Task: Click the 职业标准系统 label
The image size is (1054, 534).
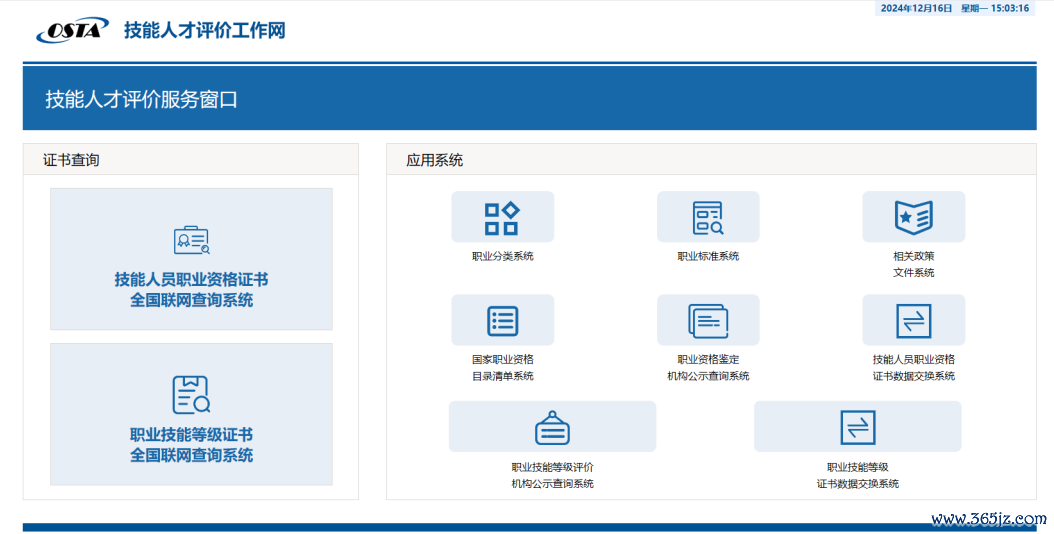Action: 708,256
